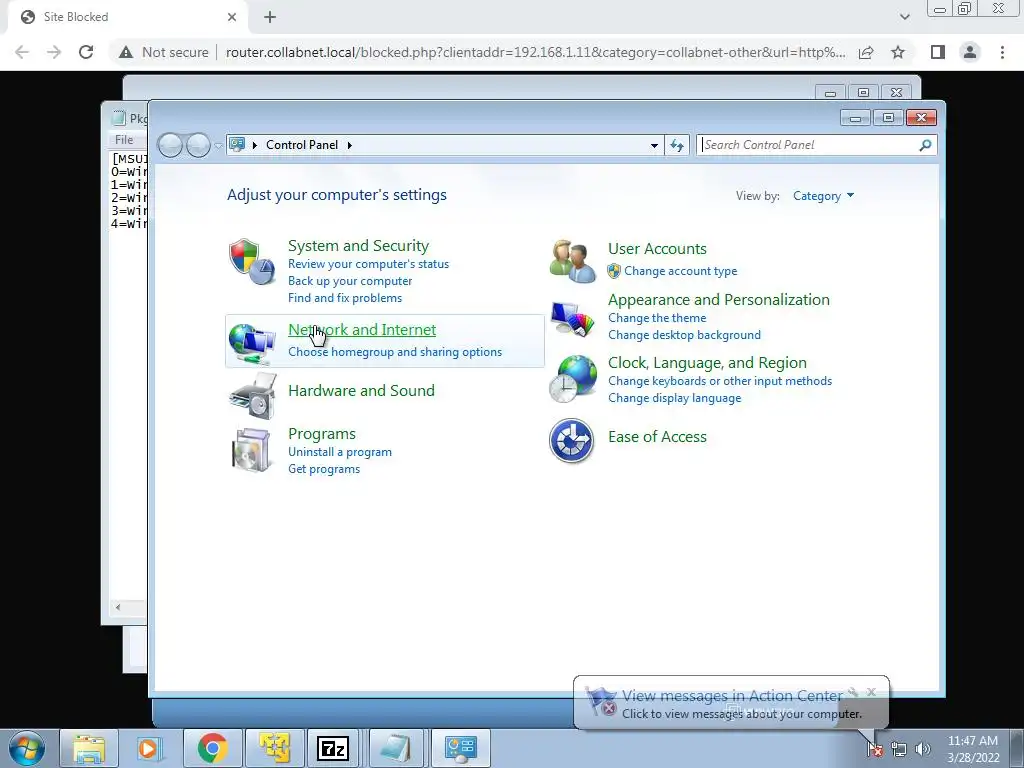Click the Notepad horizontal scrollbar left arrow
Image resolution: width=1024 pixels, height=768 pixels.
(x=118, y=607)
